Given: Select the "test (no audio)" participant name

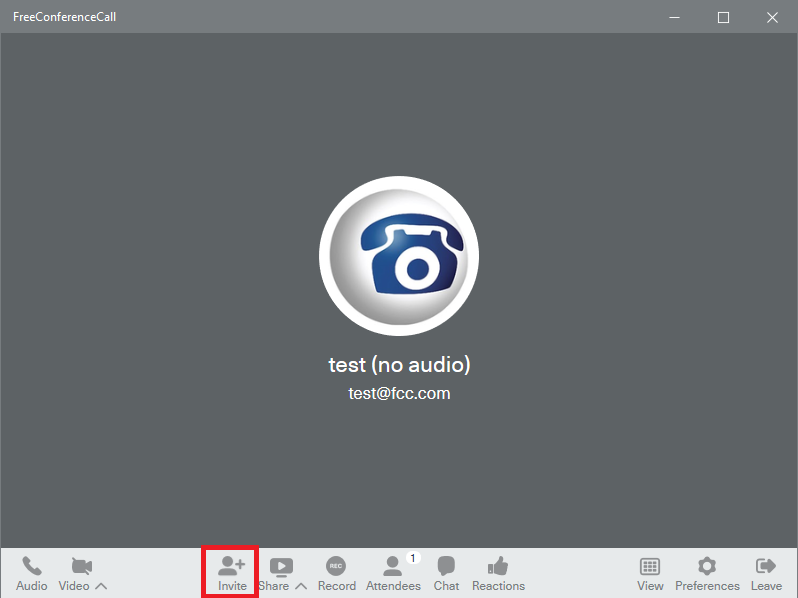Looking at the screenshot, I should [399, 364].
